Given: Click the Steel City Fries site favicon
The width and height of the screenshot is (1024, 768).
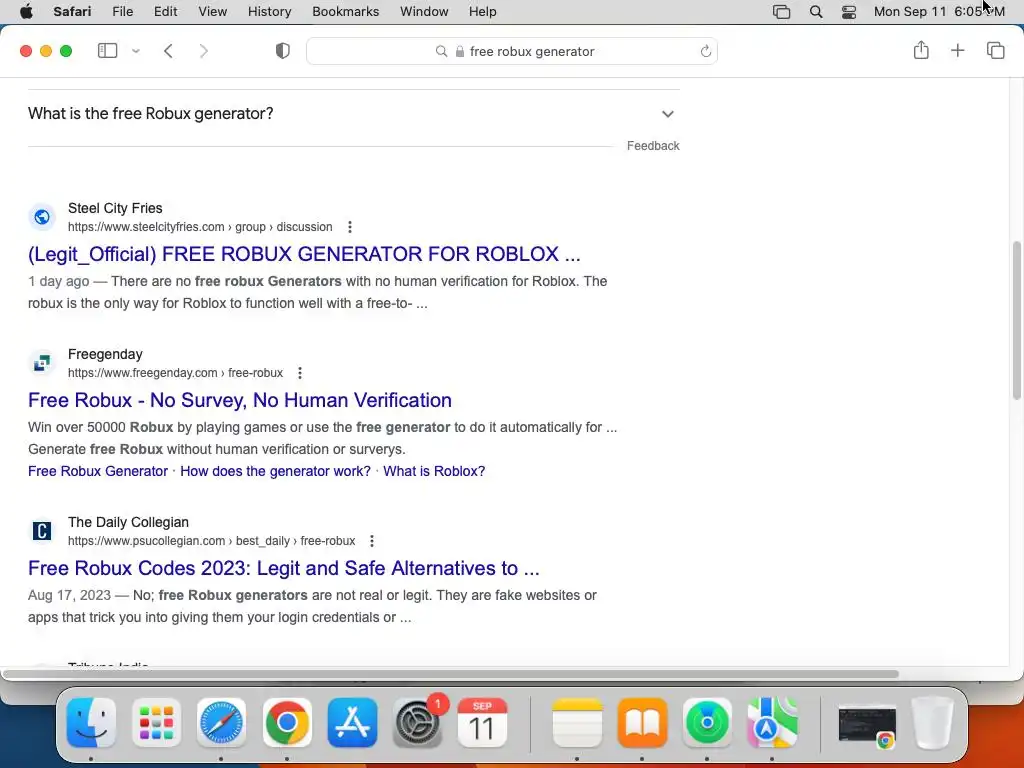Looking at the screenshot, I should 42,217.
